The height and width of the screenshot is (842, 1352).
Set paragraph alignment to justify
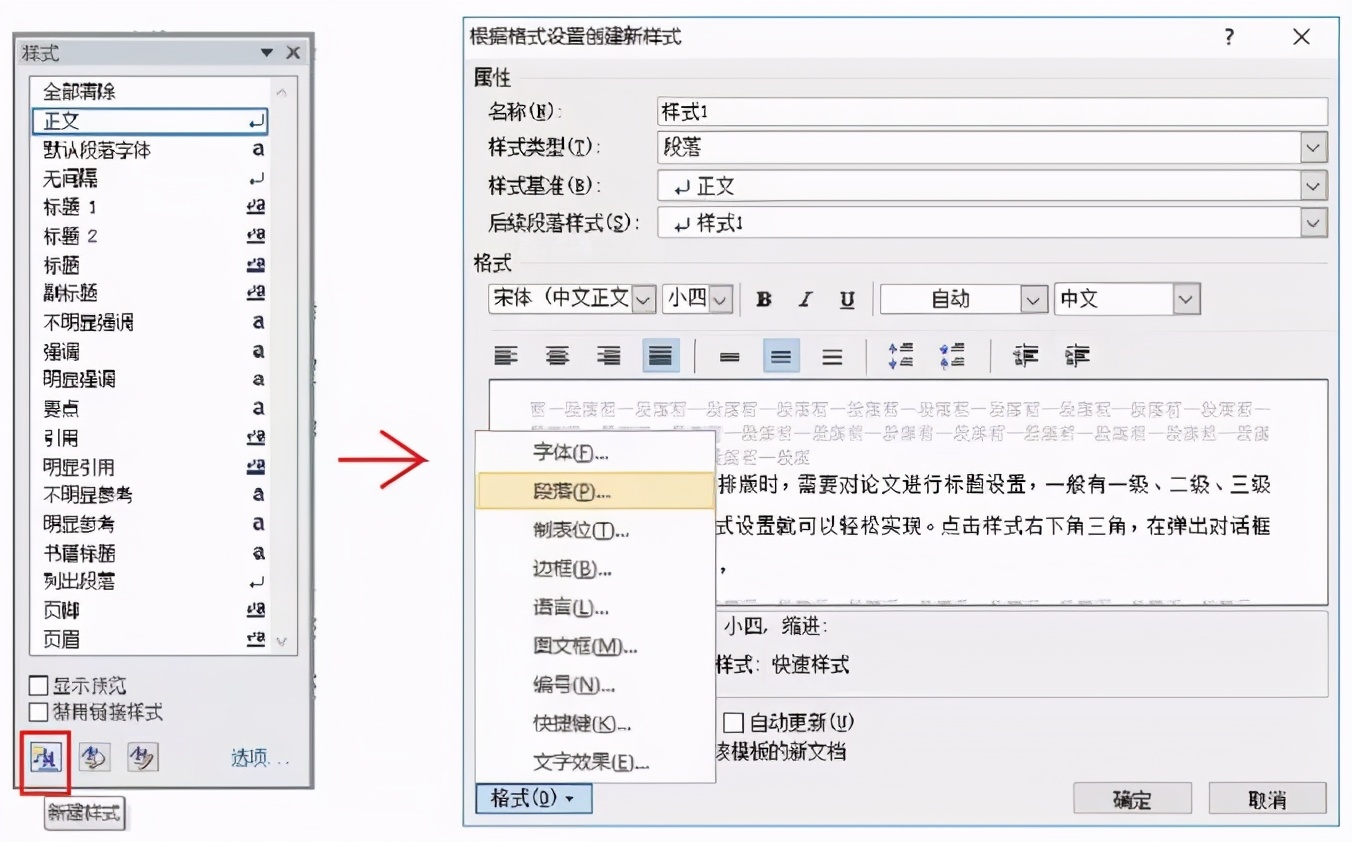660,356
